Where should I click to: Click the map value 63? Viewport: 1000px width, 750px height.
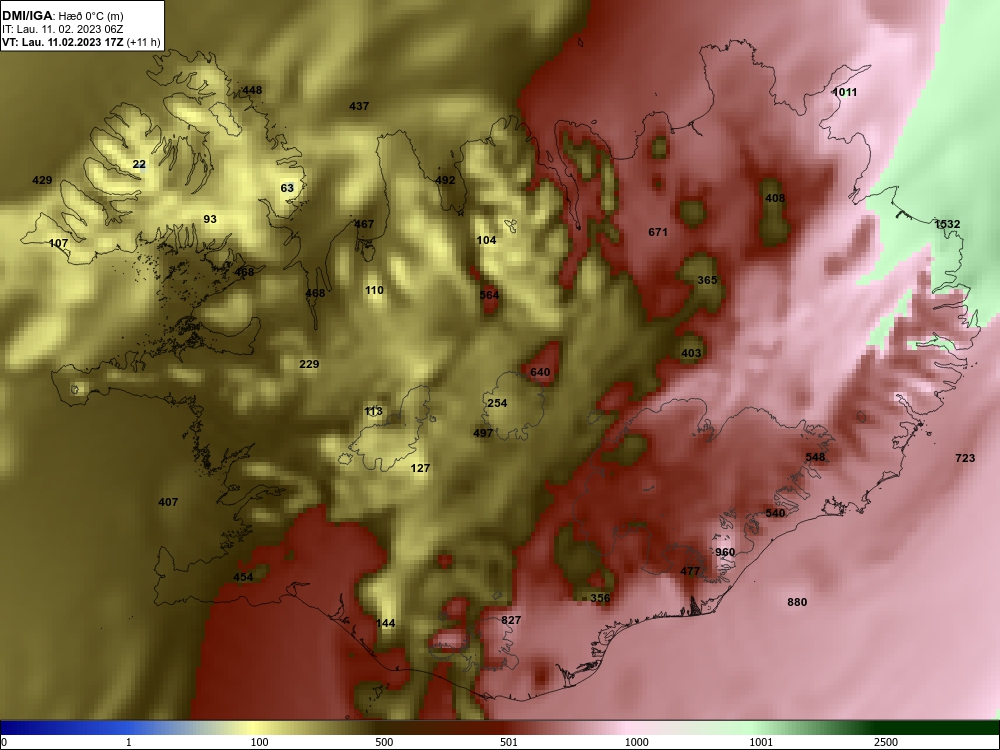point(287,188)
